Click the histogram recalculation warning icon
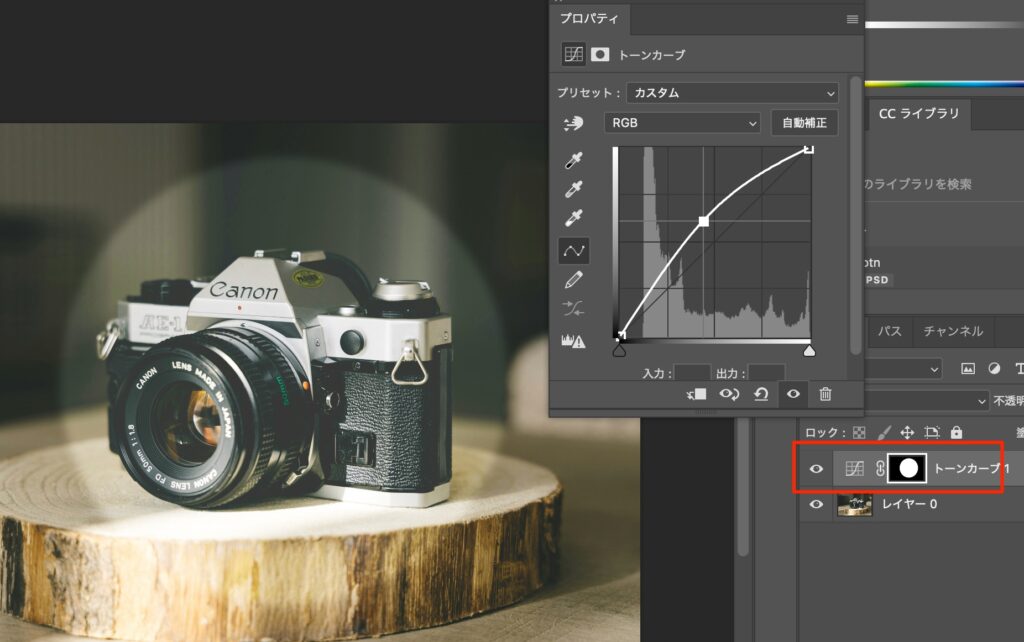 [x=574, y=341]
